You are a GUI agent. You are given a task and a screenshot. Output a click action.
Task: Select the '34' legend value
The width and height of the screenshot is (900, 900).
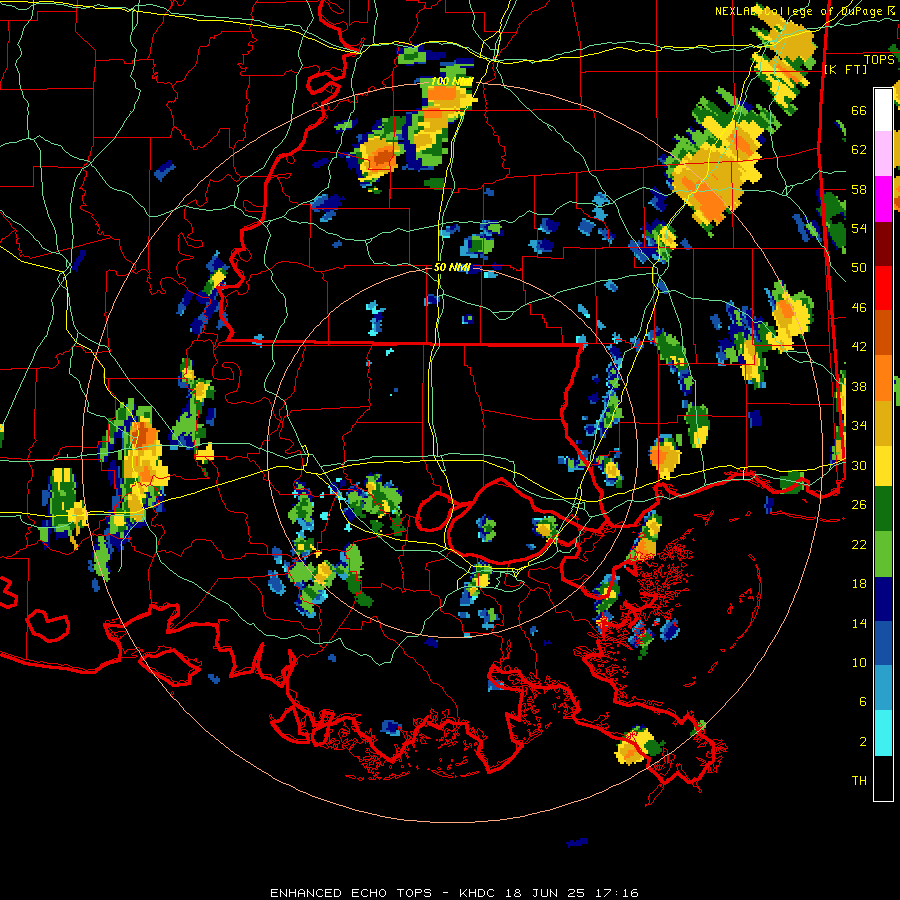click(x=859, y=426)
